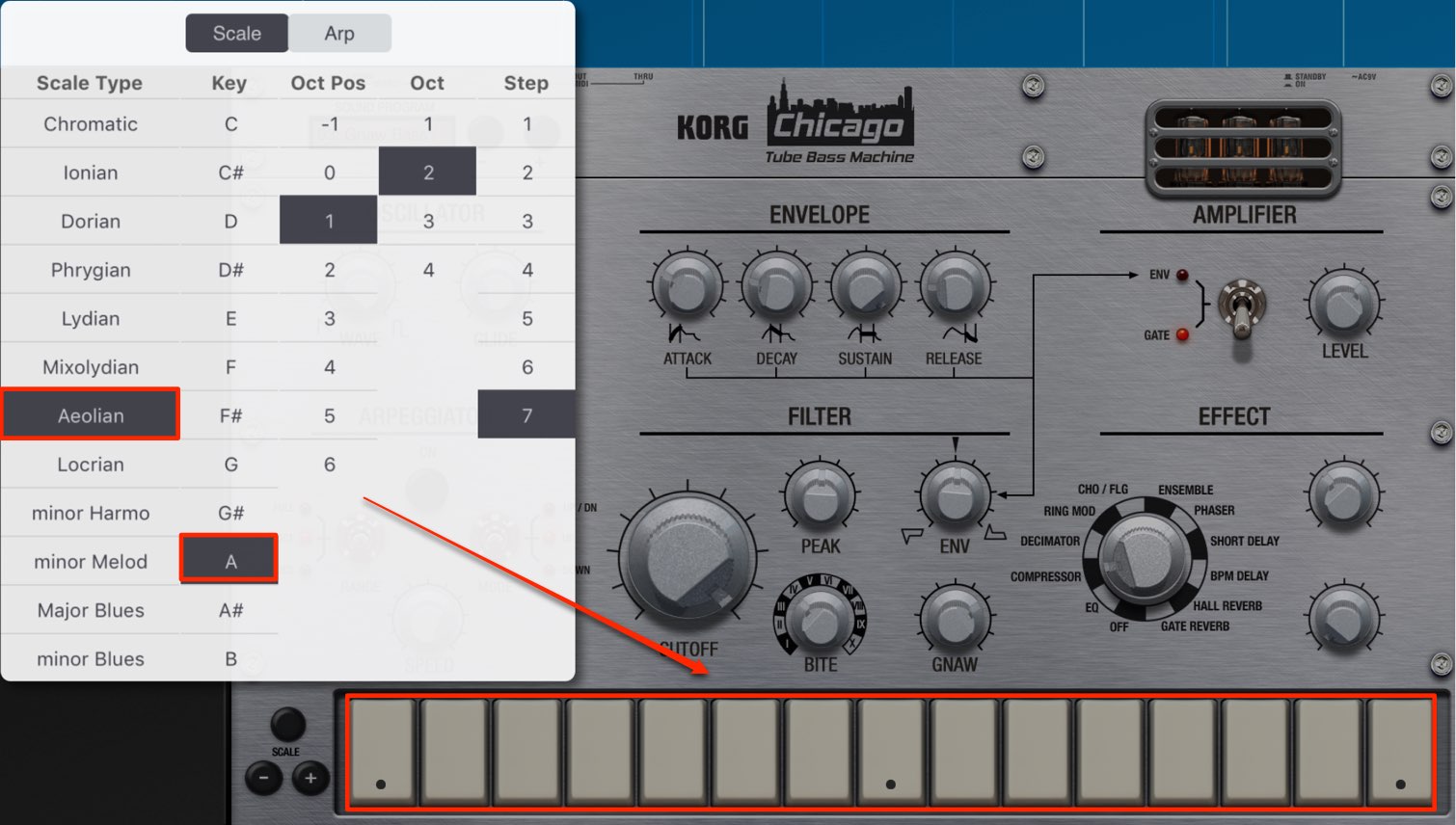Click the Decay envelope knob

(776, 285)
